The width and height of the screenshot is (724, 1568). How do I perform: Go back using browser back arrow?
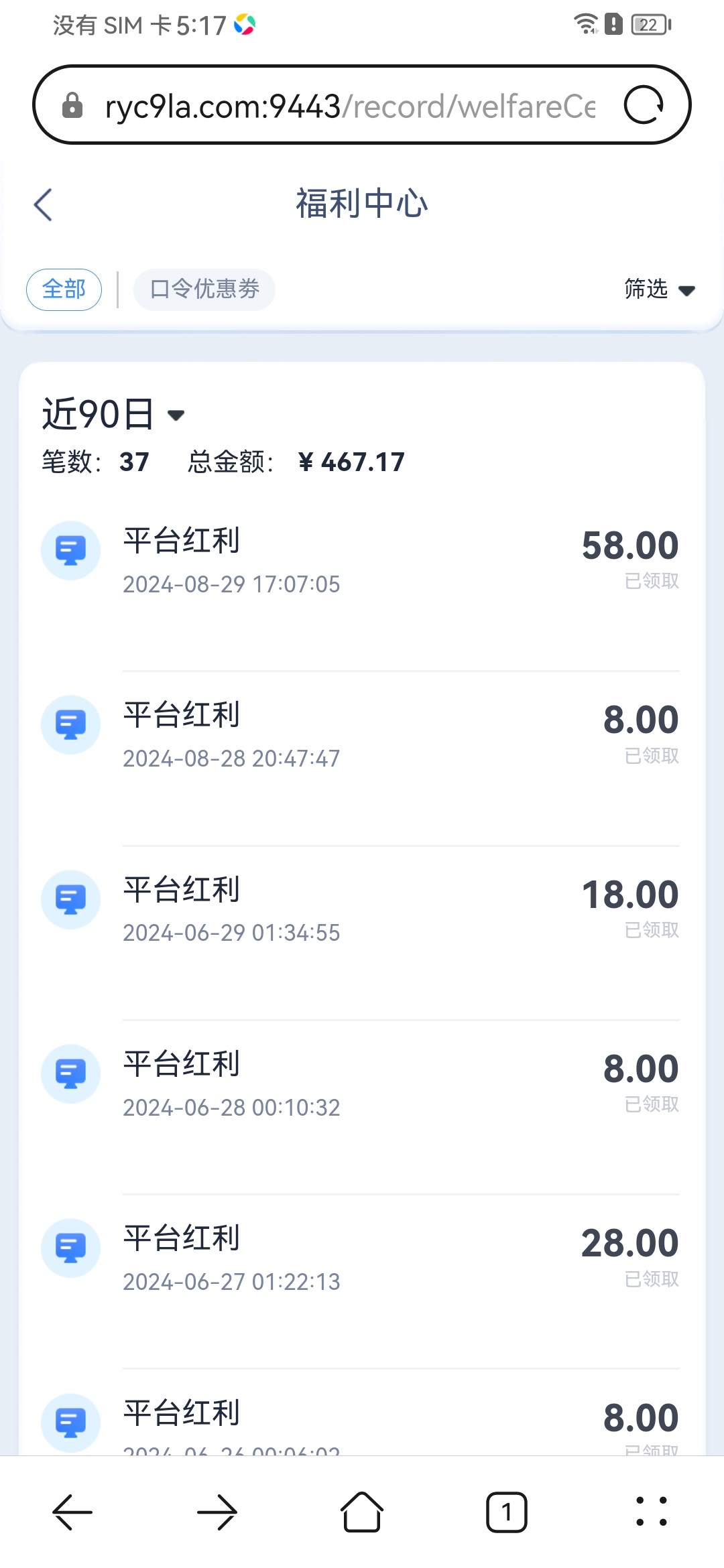coord(72,1512)
